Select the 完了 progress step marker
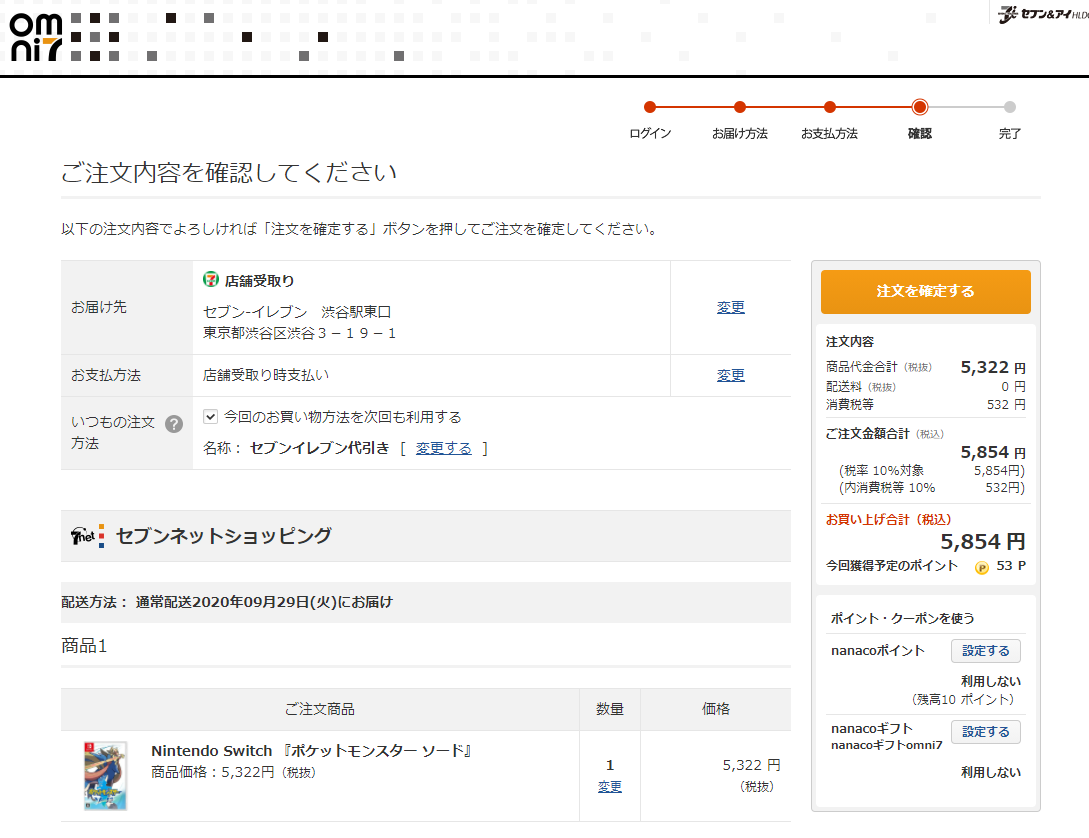Viewport: 1089px width, 838px height. 1010,107
